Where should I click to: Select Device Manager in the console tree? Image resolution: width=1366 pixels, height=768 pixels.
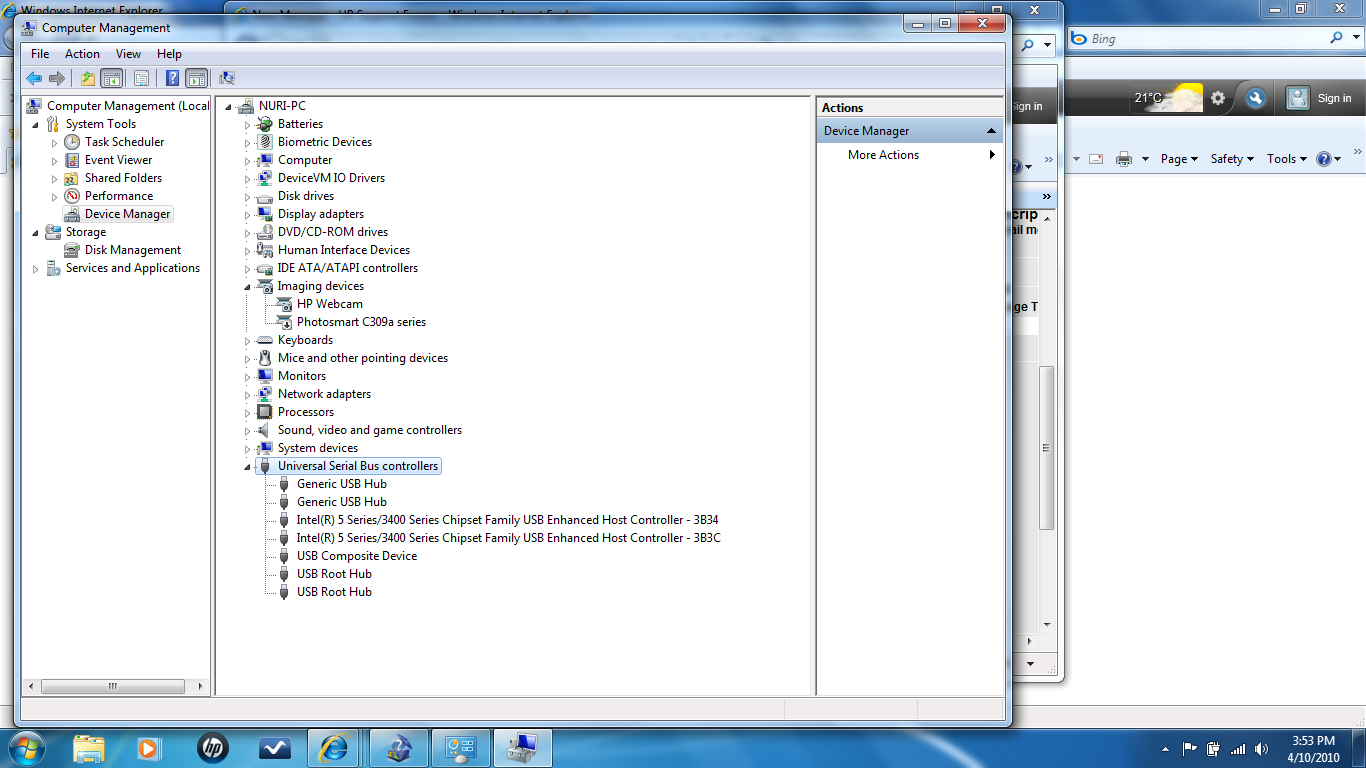[x=128, y=214]
